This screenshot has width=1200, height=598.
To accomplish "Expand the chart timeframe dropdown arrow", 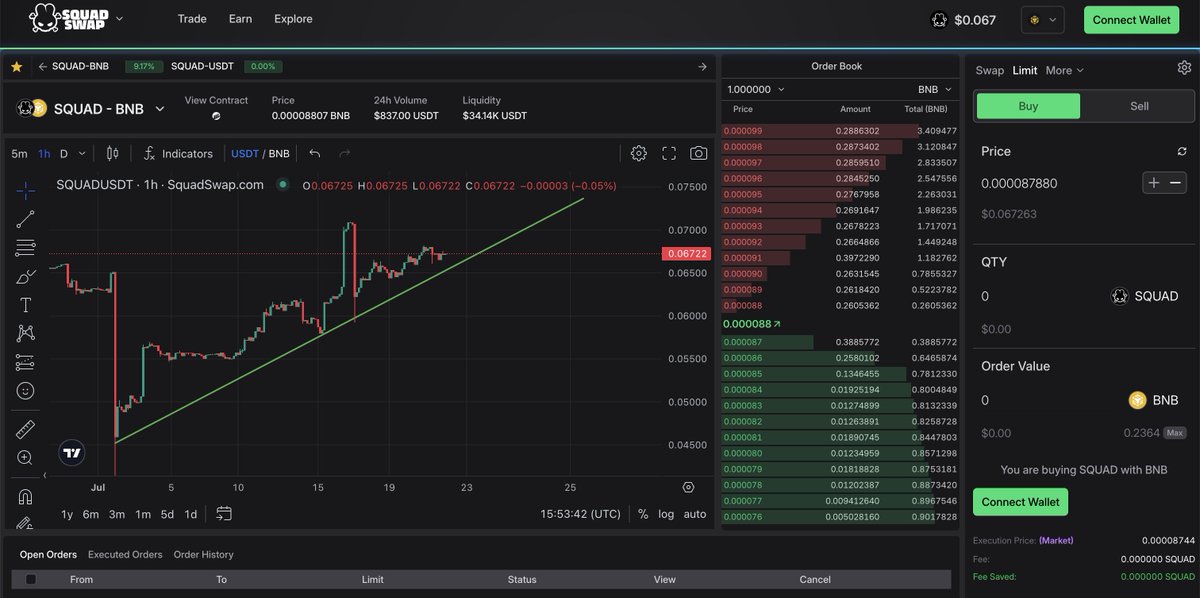I will pos(82,153).
